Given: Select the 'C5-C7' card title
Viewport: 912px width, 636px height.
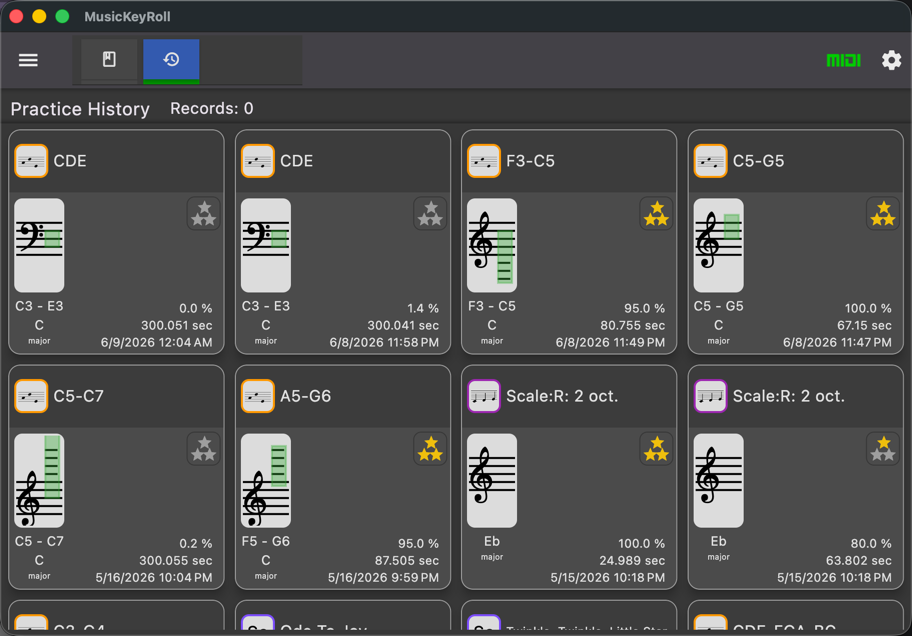Looking at the screenshot, I should pyautogui.click(x=79, y=396).
